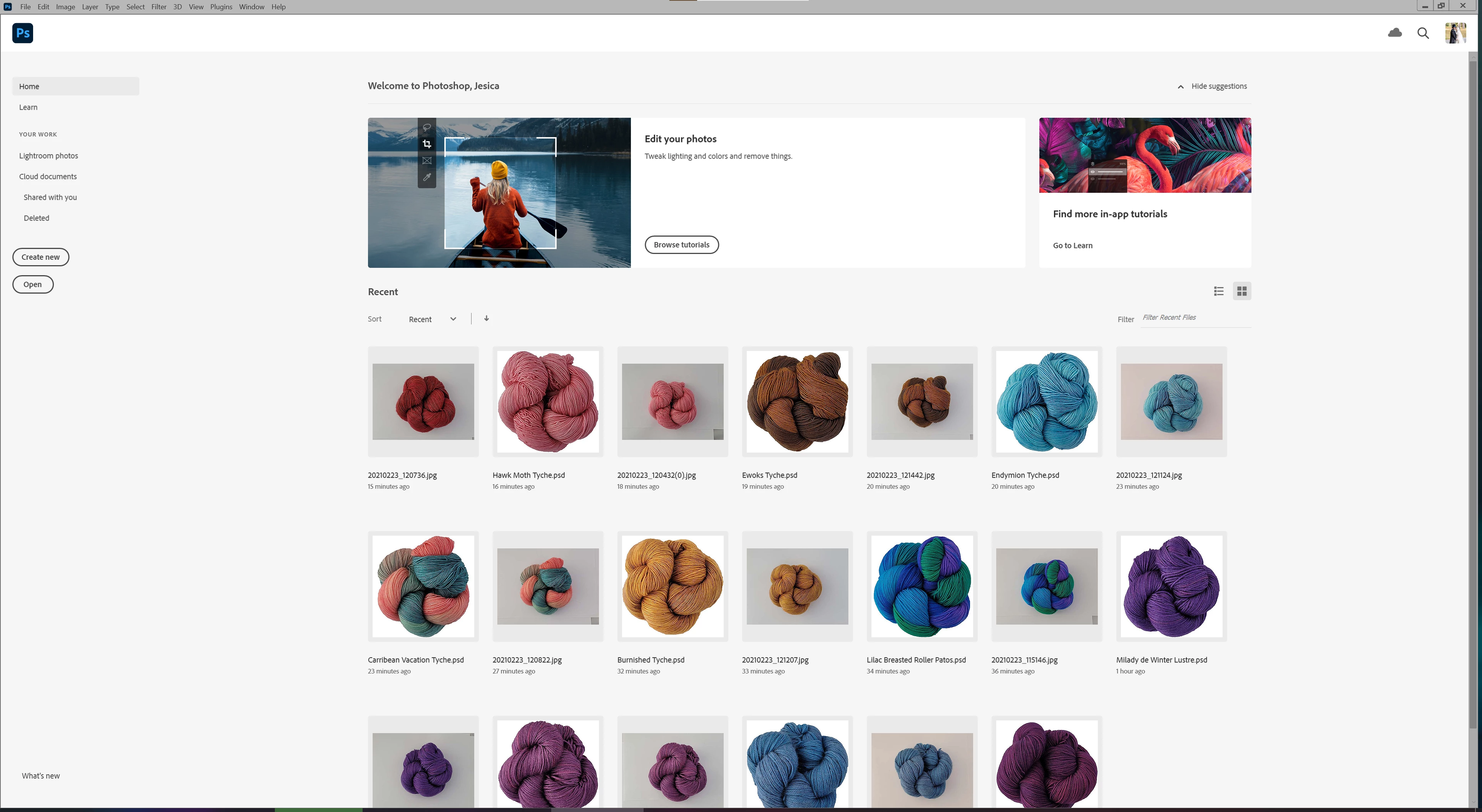1482x812 pixels.
Task: Click crop tool icon in tutorial image
Action: (x=426, y=144)
